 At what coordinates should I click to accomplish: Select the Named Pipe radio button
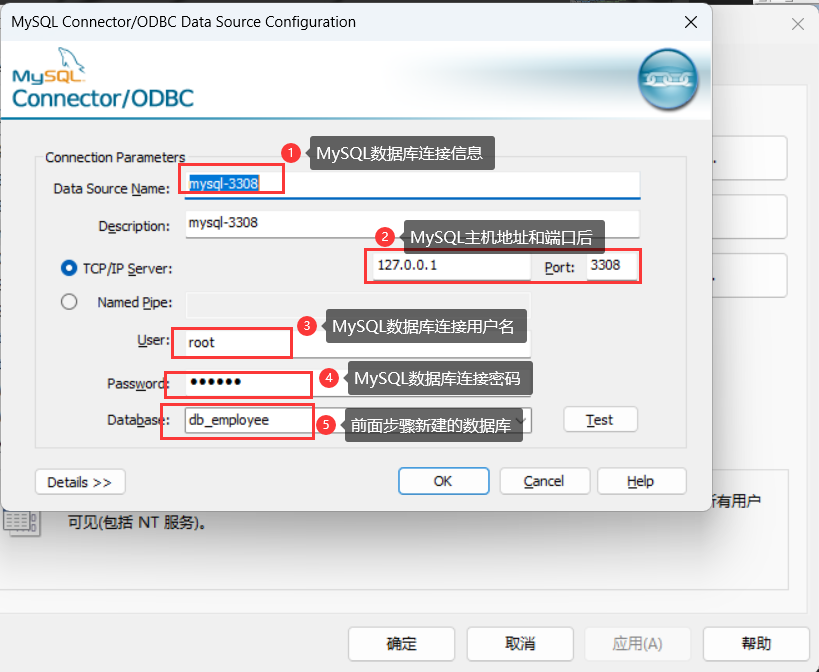pos(69,302)
